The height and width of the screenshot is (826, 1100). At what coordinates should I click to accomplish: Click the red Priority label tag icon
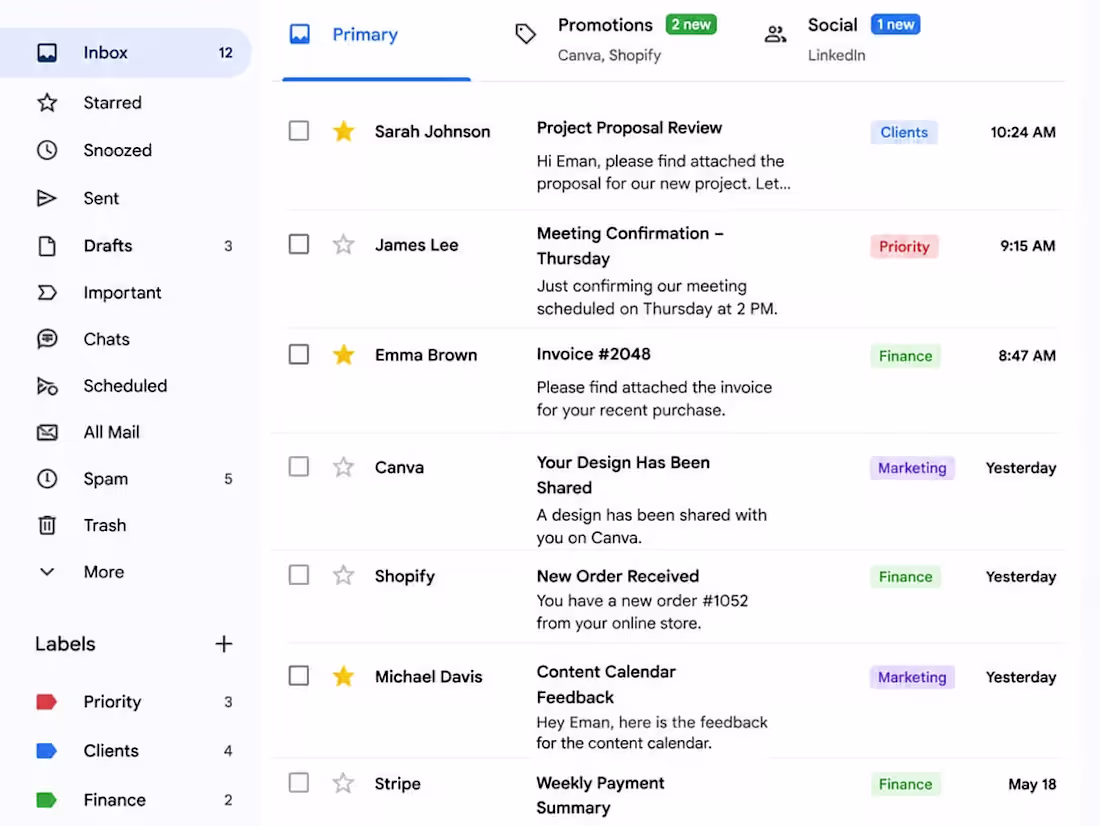(x=46, y=702)
